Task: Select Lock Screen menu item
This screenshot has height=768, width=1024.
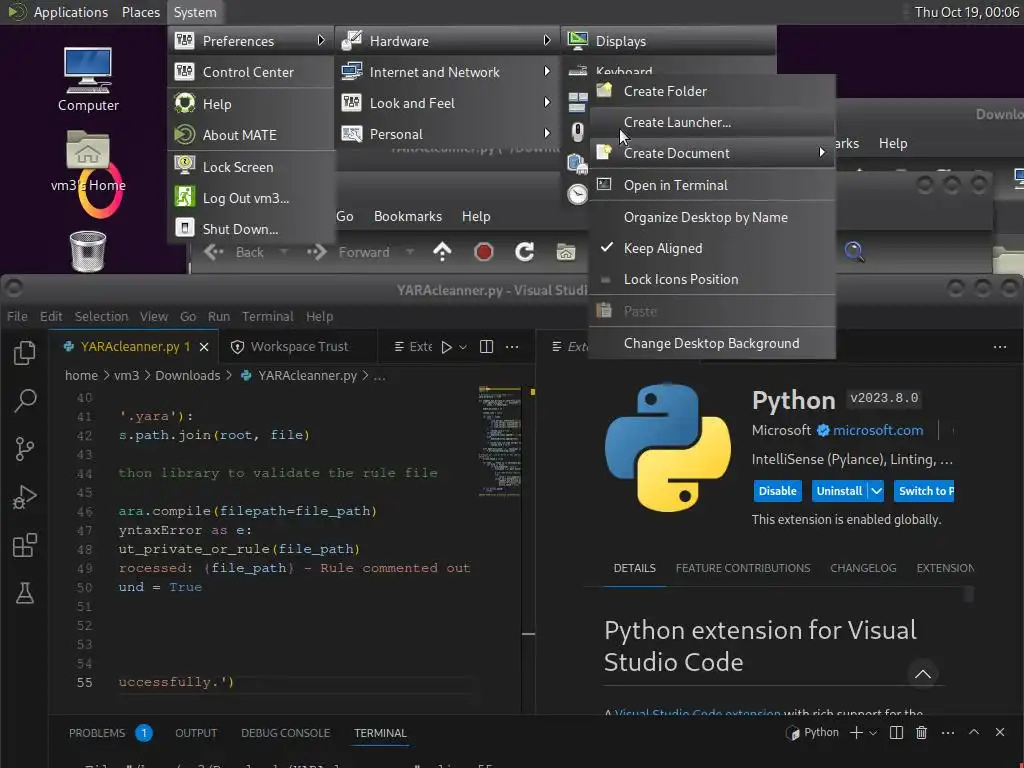Action: click(x=251, y=167)
